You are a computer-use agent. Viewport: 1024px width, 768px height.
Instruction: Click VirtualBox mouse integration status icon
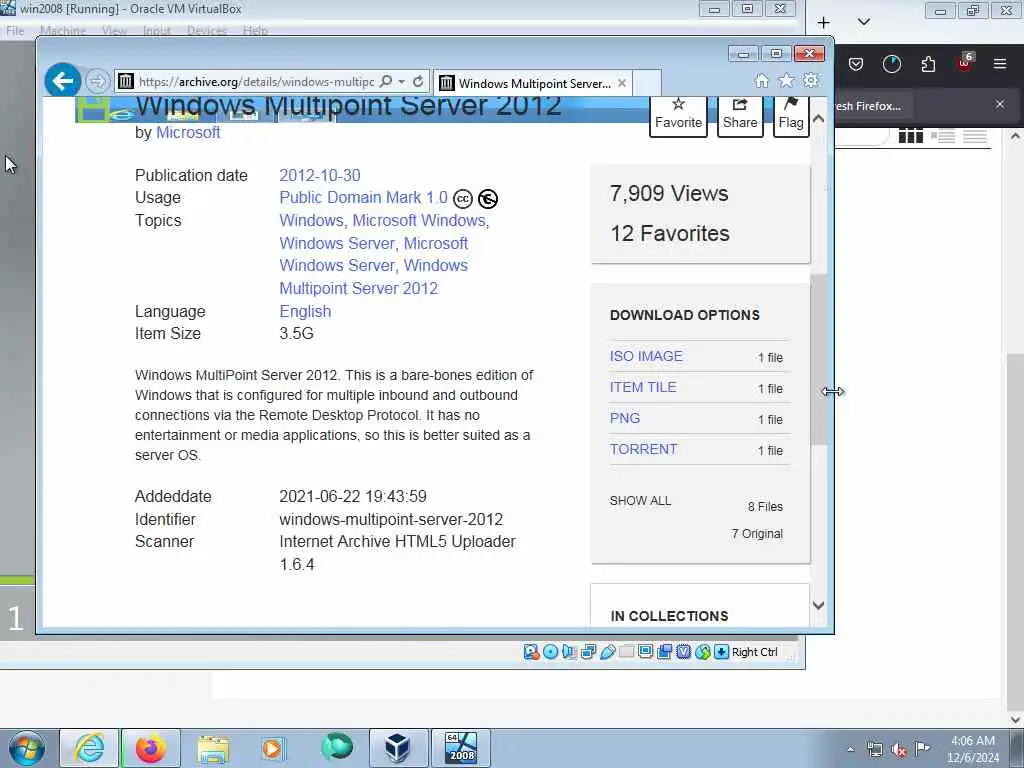pos(703,652)
